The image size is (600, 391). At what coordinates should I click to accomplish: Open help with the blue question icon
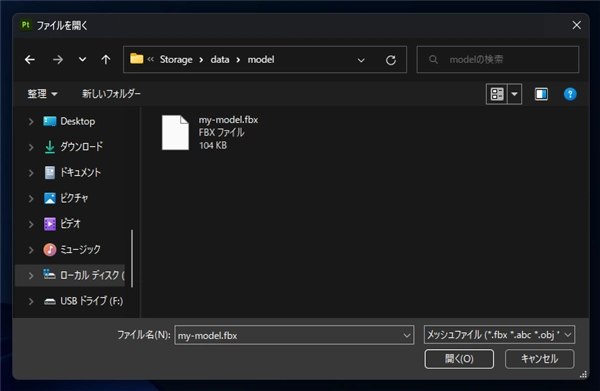570,94
